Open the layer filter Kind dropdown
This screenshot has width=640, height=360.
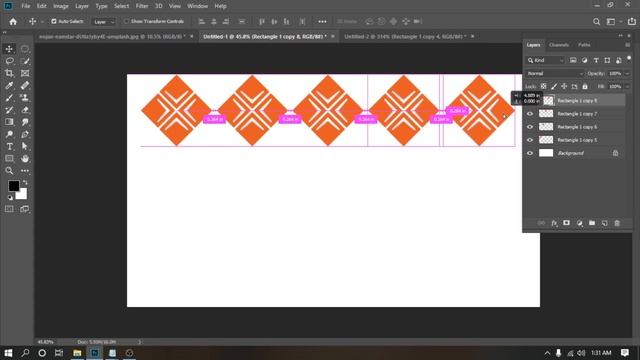tap(545, 60)
